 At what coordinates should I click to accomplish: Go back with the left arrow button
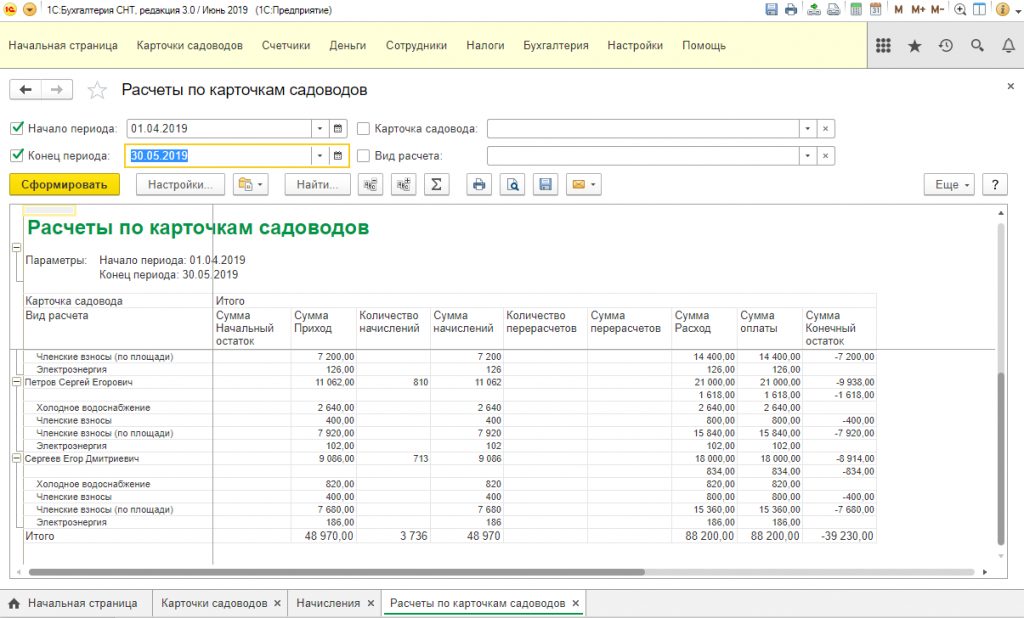coord(25,89)
